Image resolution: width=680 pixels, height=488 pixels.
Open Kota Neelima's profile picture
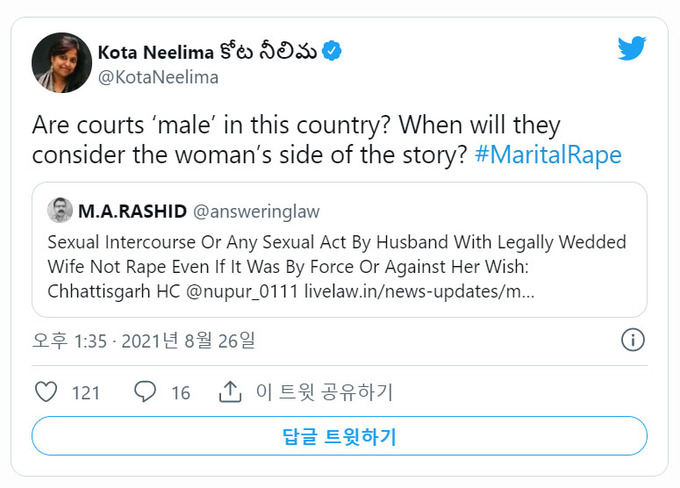pyautogui.click(x=62, y=63)
